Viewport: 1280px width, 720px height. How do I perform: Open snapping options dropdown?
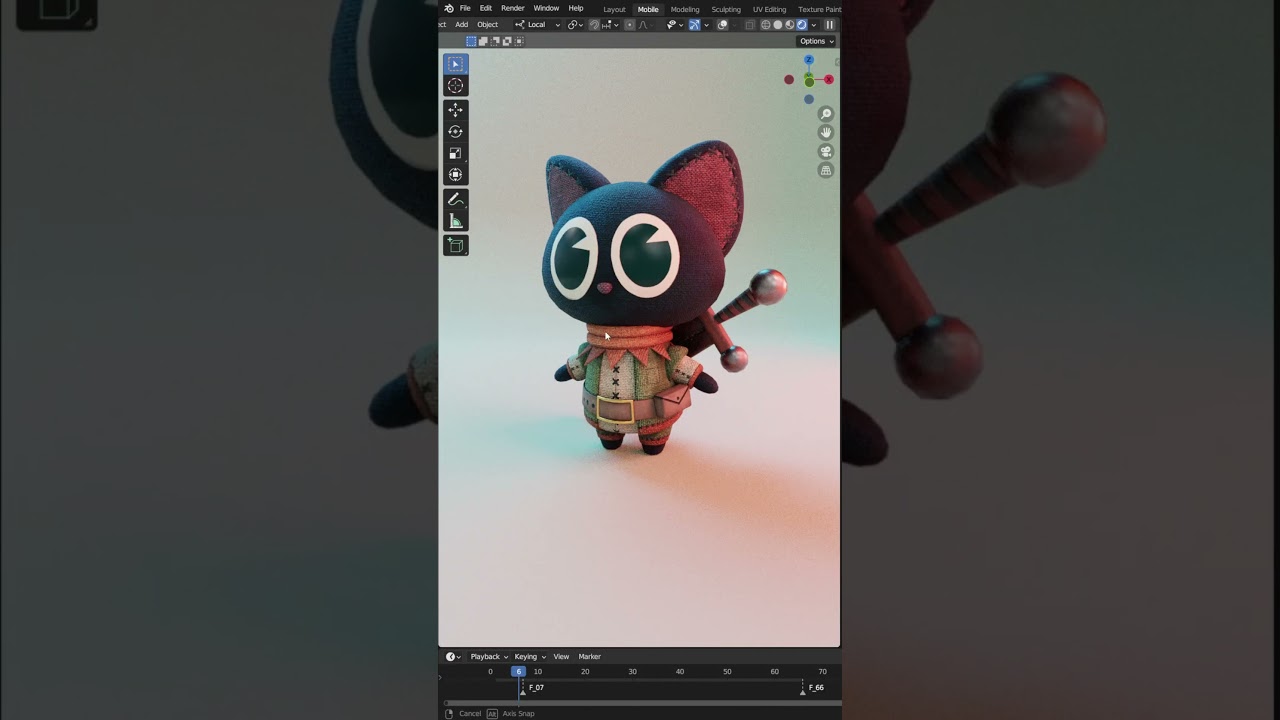point(611,25)
